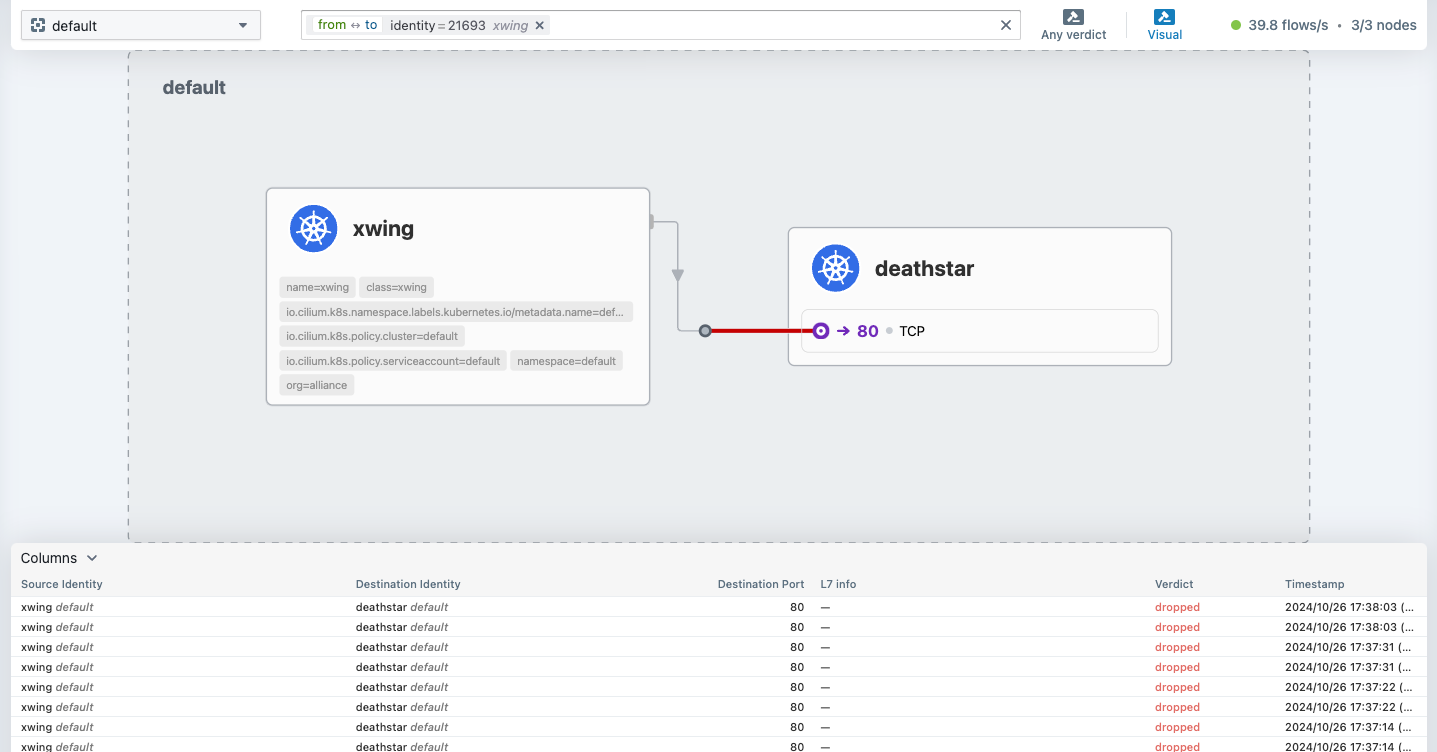Click the io.cilium.k8s.namespace.labels tag
1437x752 pixels.
coord(456,312)
